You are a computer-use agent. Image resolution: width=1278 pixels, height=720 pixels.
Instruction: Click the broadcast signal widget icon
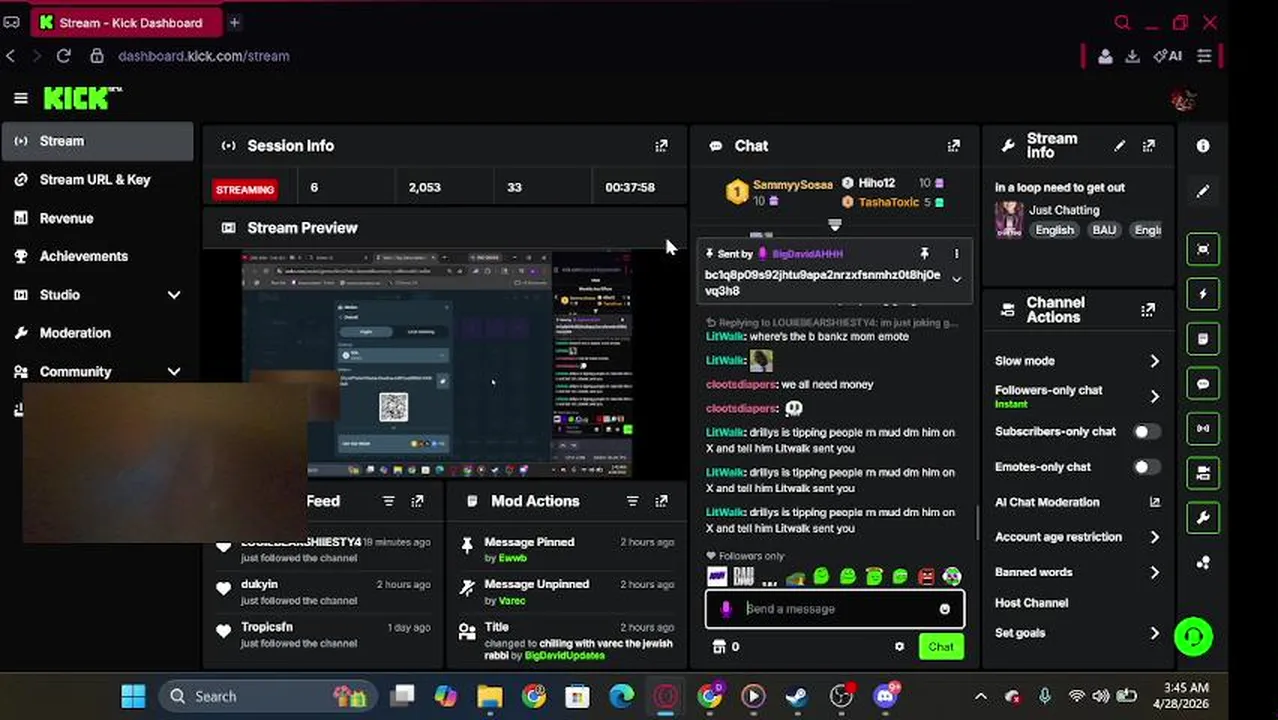coord(1203,428)
